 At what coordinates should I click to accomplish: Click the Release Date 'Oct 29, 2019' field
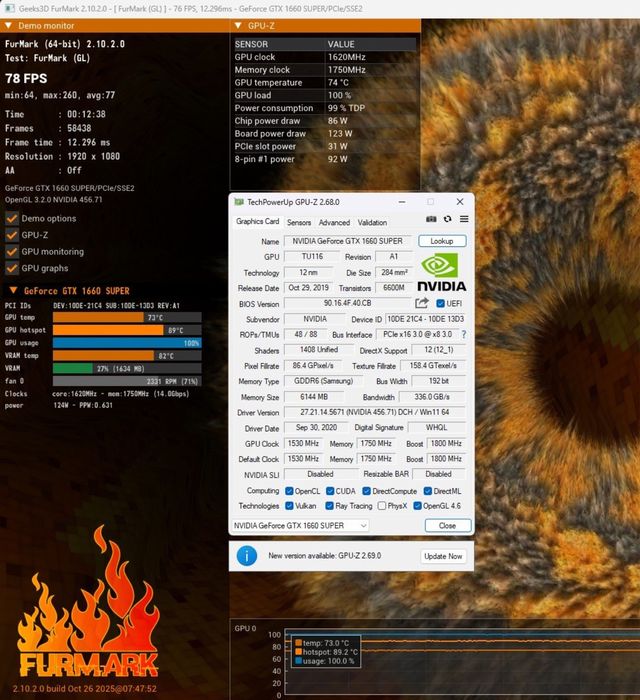(x=309, y=288)
